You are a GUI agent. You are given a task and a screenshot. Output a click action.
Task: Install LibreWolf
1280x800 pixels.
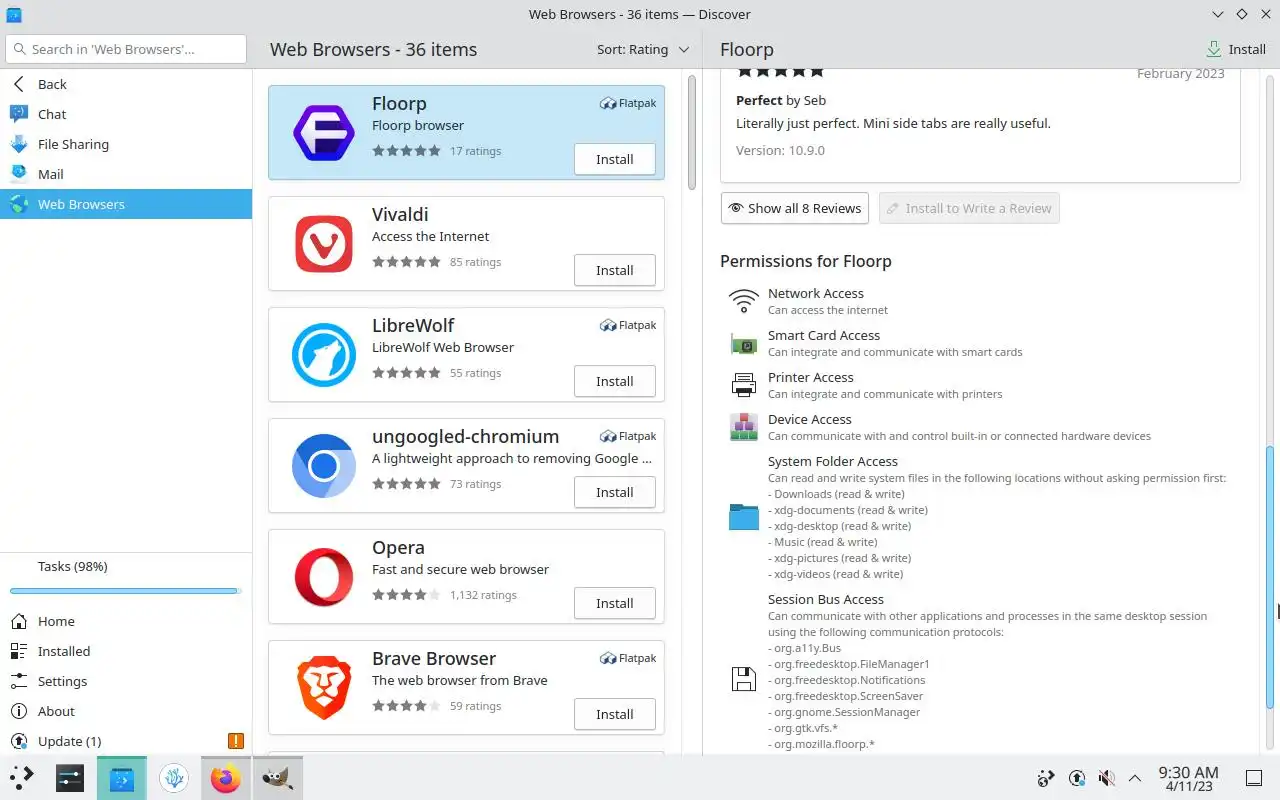615,381
